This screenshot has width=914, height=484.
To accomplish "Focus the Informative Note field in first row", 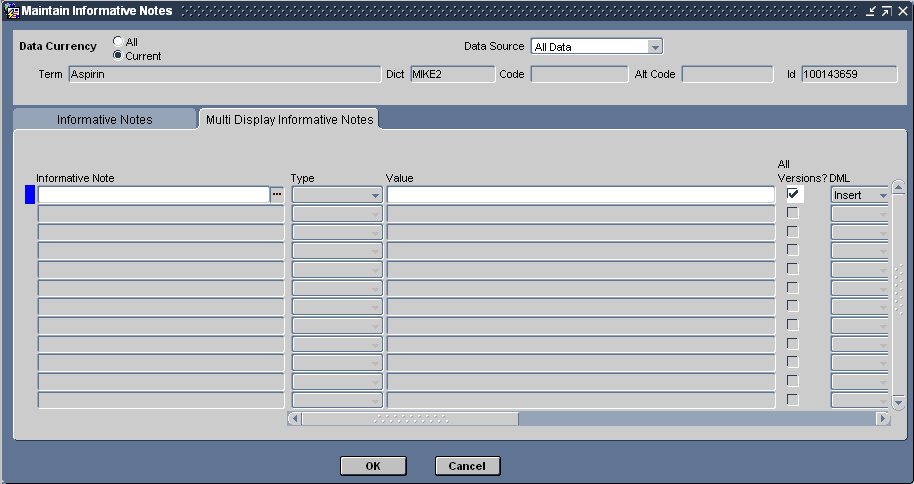I will pos(153,195).
